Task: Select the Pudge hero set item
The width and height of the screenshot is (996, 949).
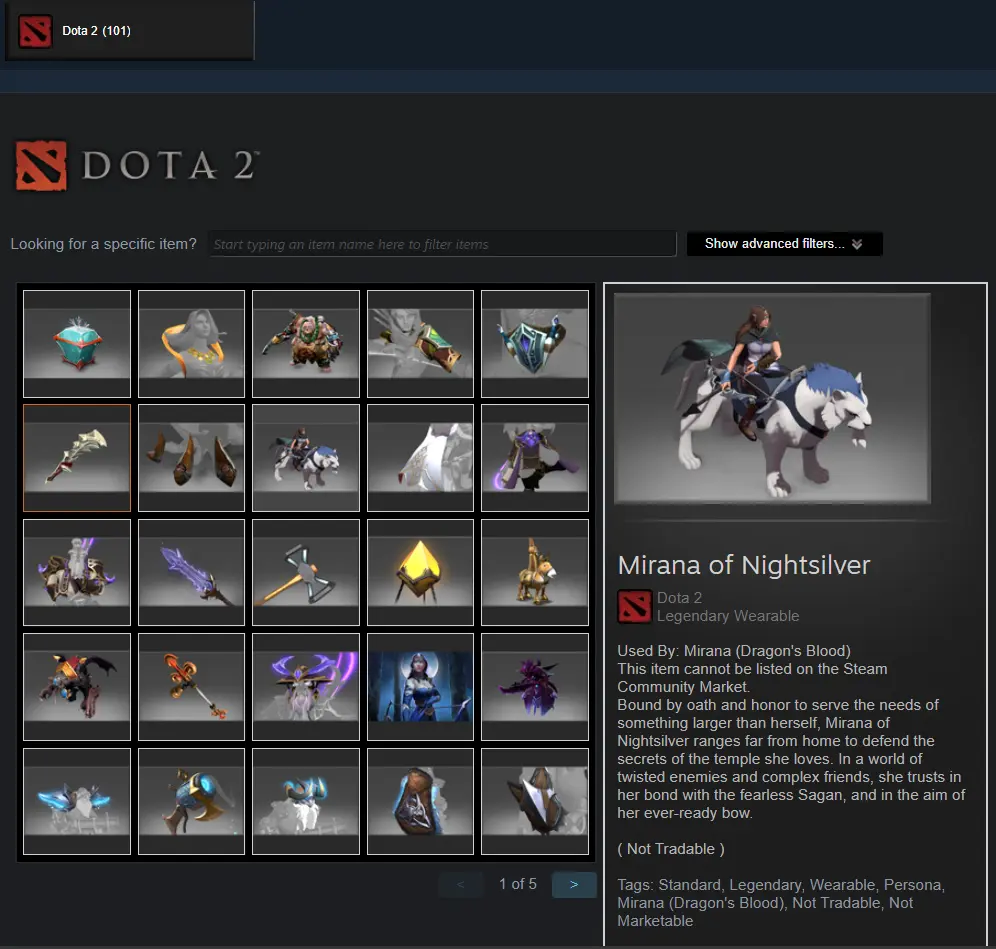Action: (x=306, y=344)
